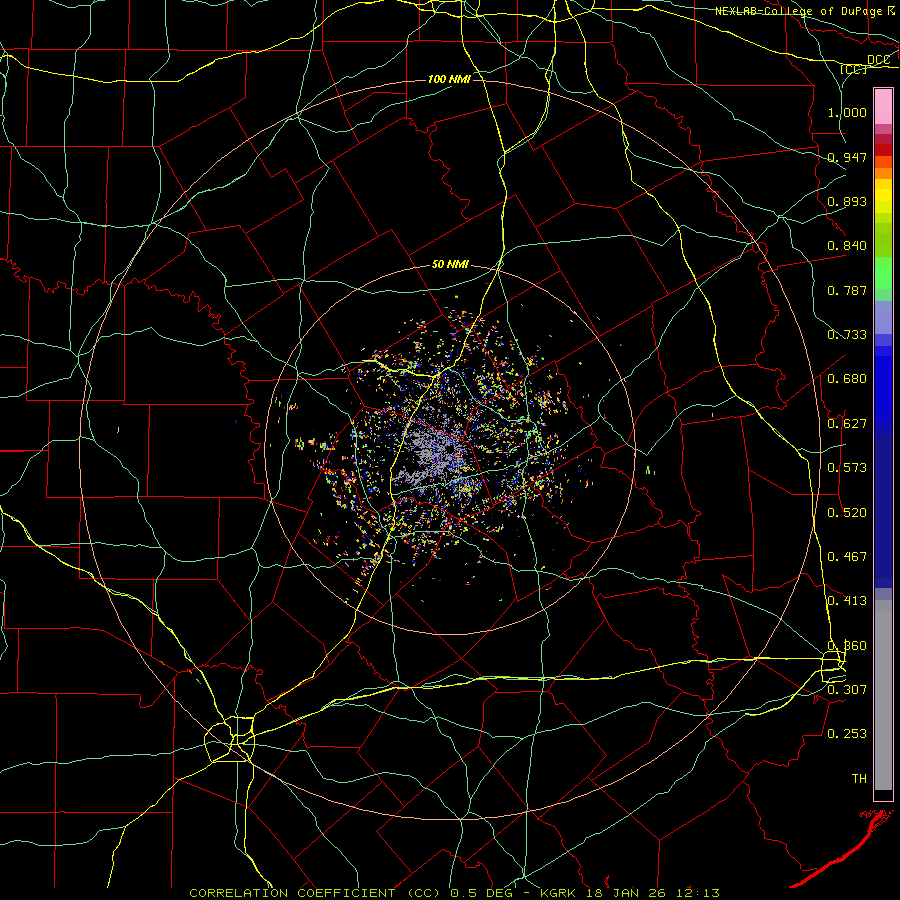This screenshot has width=900, height=900.
Task: Click the 0.840 scale value
Action: pyautogui.click(x=847, y=246)
